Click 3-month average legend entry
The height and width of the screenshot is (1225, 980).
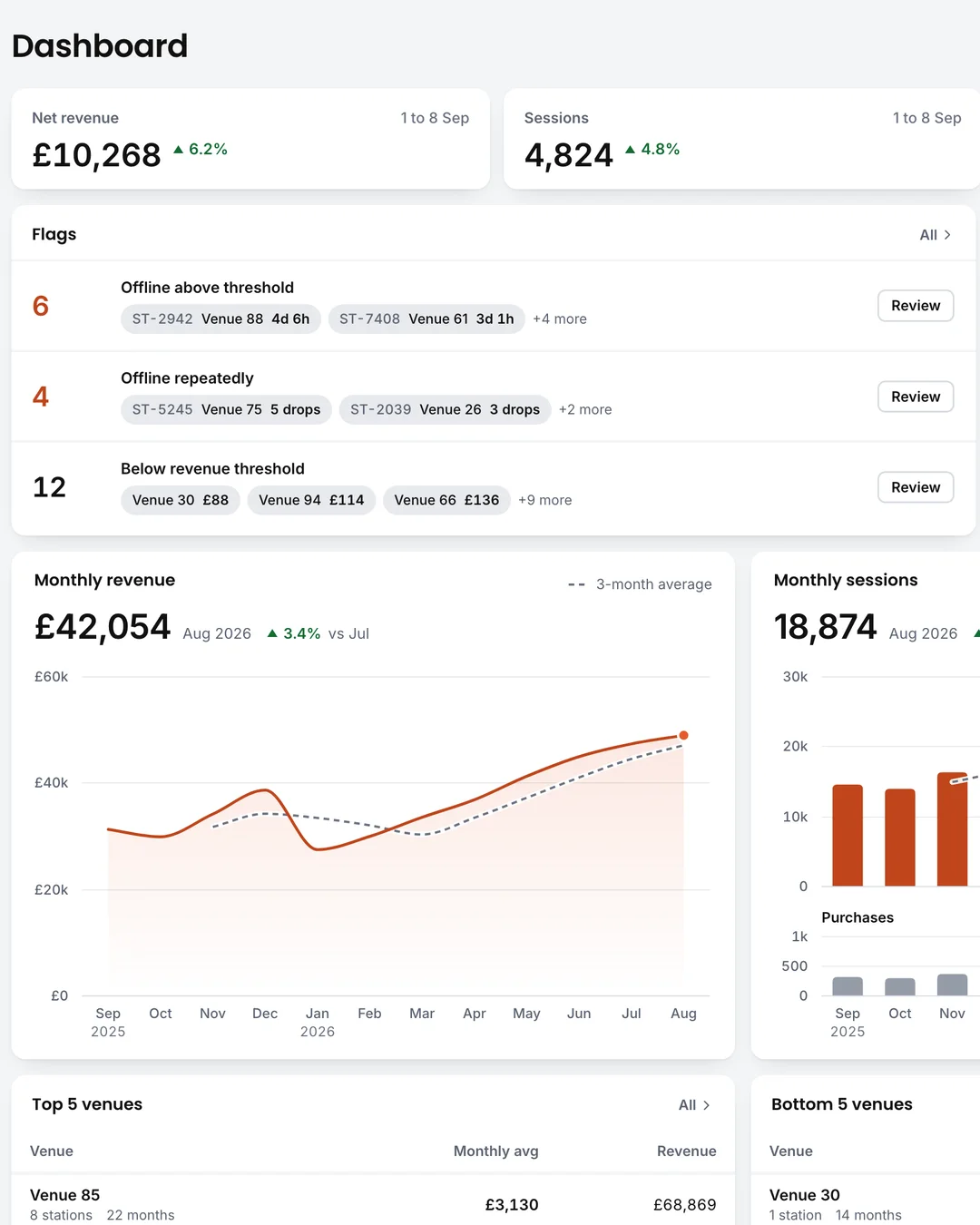click(x=640, y=584)
